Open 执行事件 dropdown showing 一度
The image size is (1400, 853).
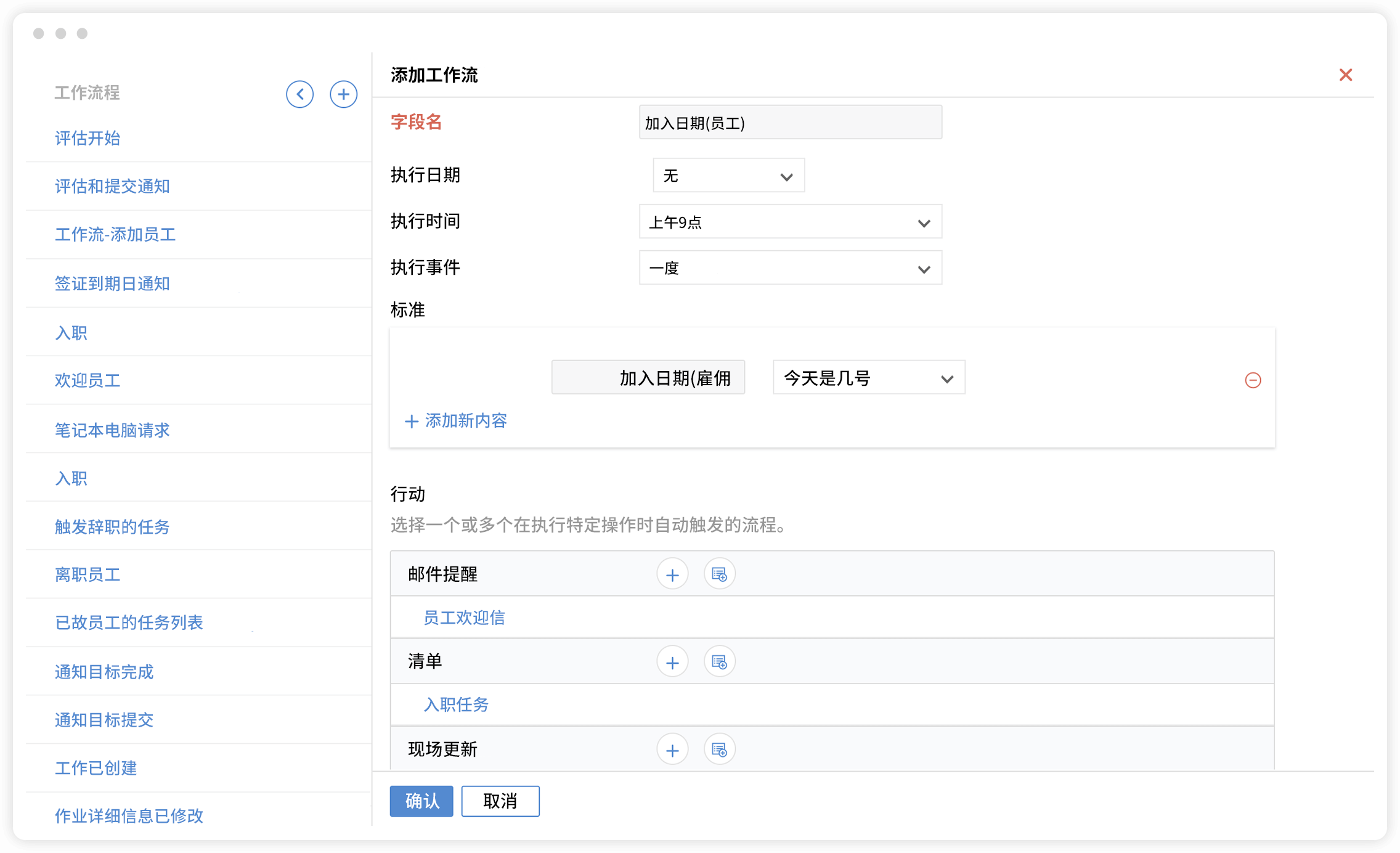[790, 268]
